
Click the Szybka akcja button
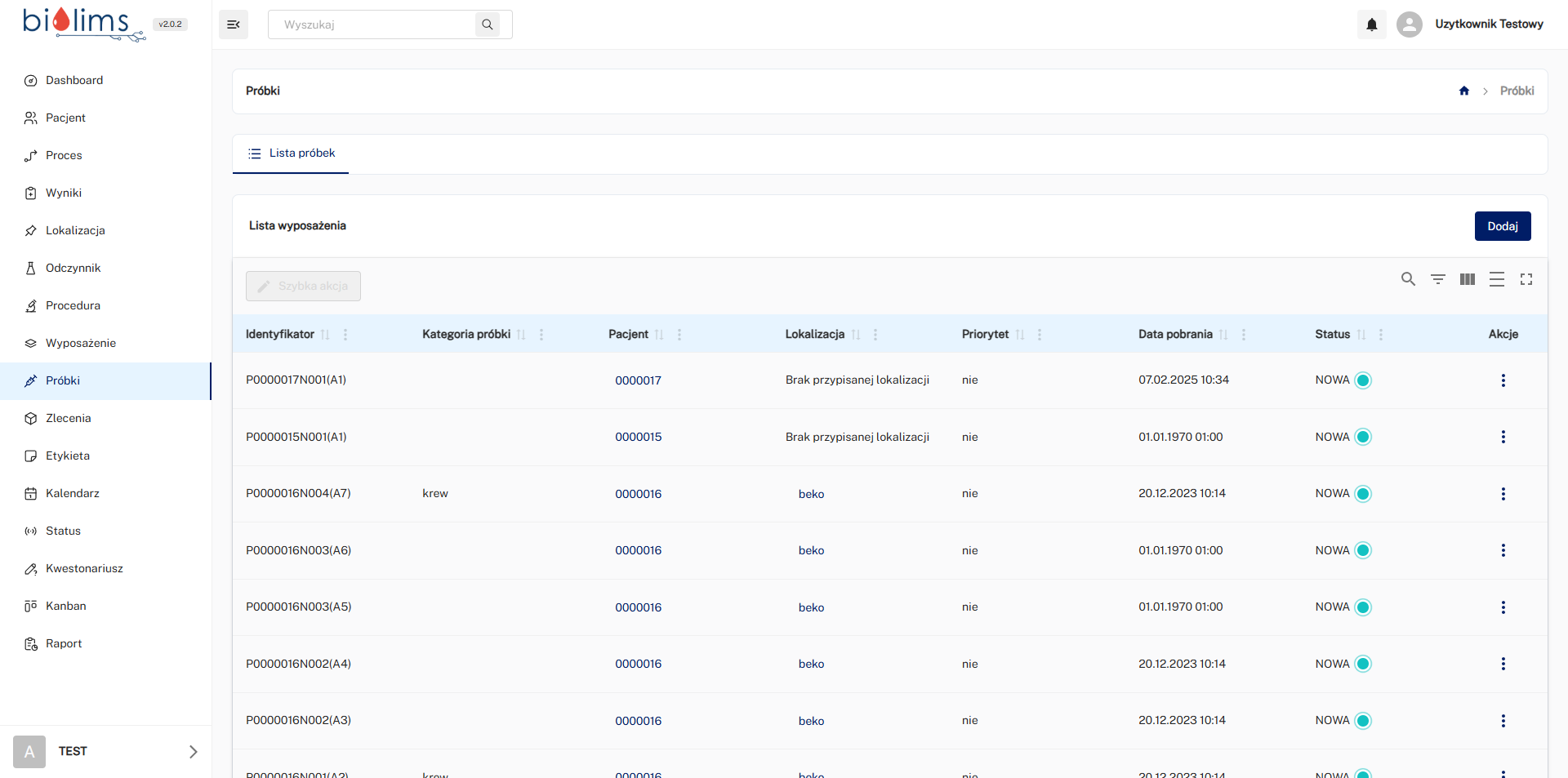pyautogui.click(x=303, y=286)
